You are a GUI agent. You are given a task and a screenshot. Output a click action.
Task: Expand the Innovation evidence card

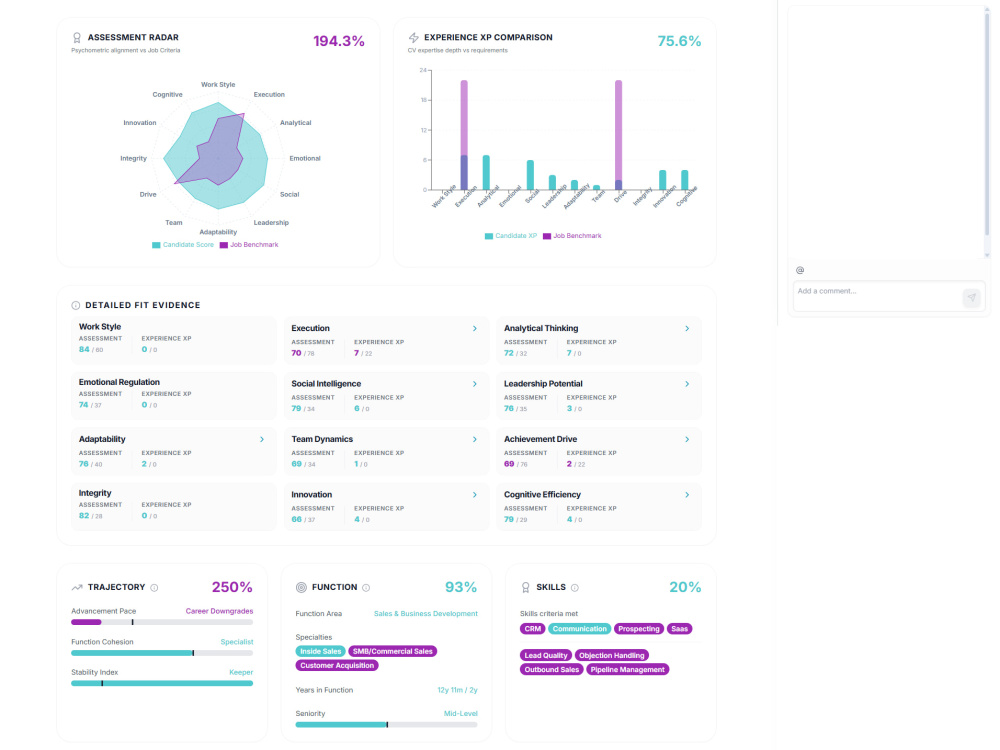[474, 495]
